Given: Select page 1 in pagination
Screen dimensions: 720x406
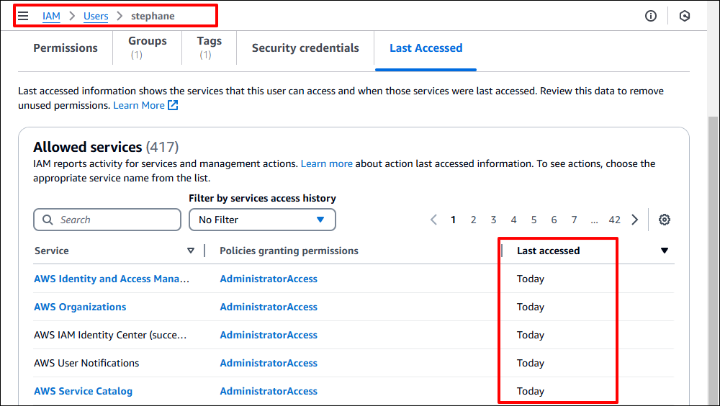Looking at the screenshot, I should point(453,220).
